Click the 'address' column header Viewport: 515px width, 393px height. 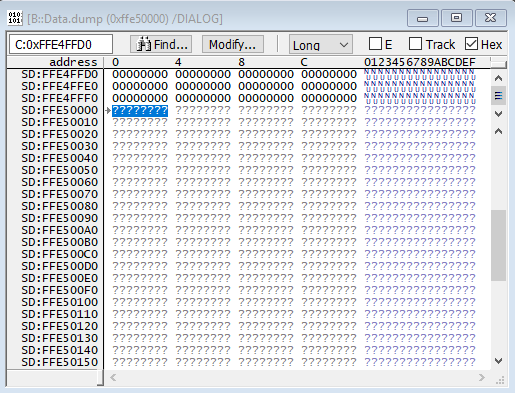[x=73, y=62]
